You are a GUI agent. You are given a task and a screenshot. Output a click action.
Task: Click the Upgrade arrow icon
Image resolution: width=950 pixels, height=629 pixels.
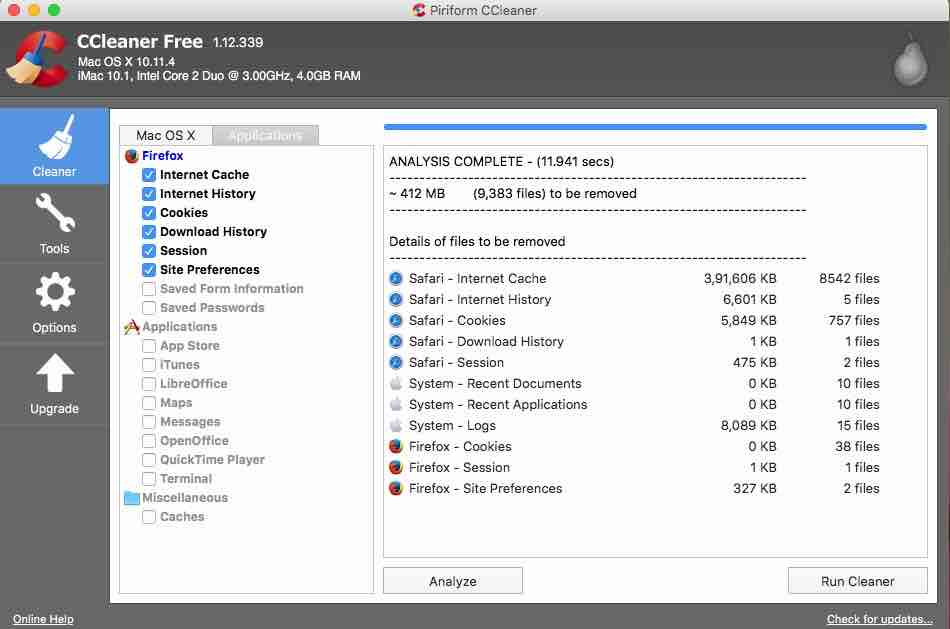click(x=55, y=373)
